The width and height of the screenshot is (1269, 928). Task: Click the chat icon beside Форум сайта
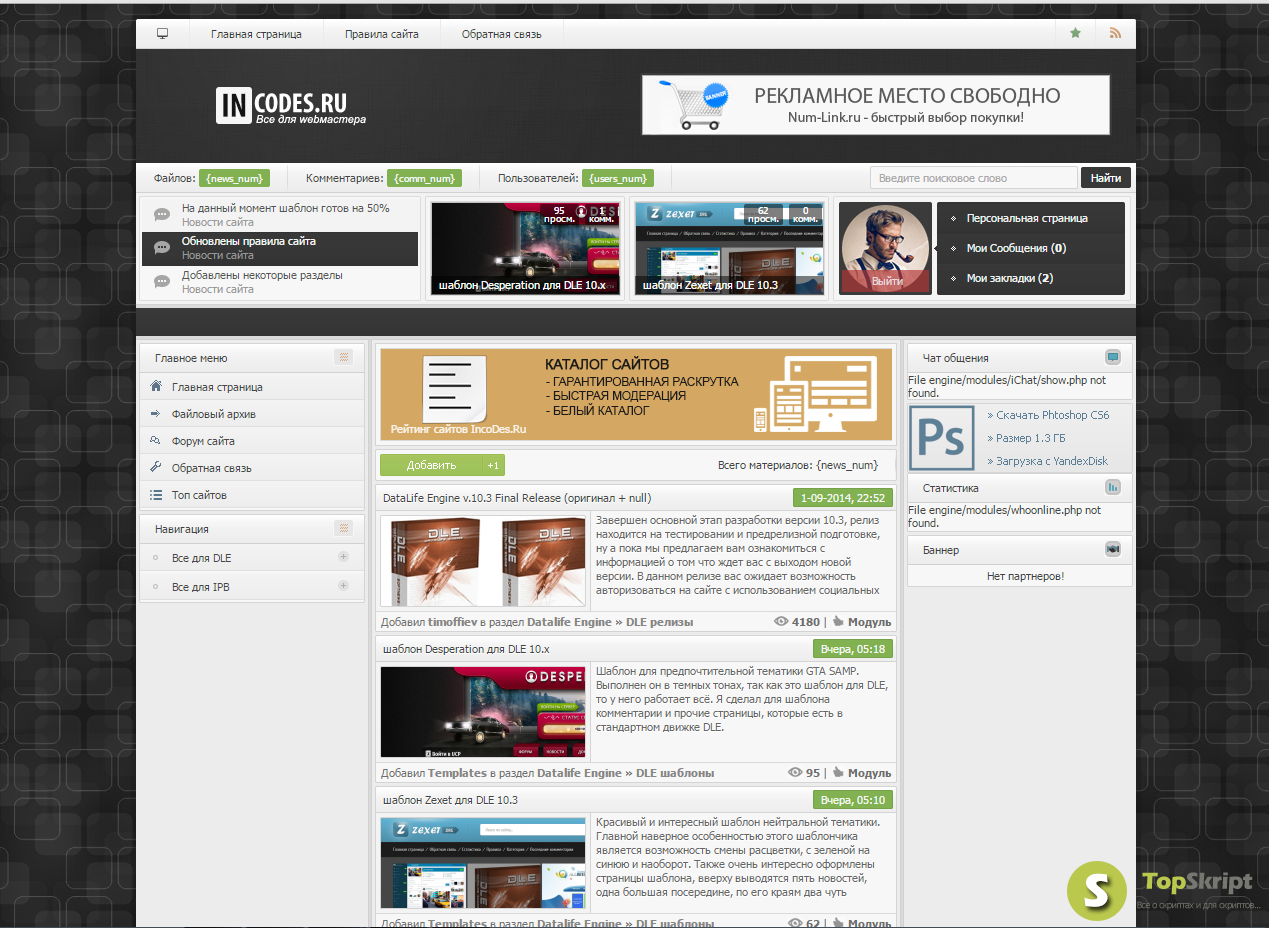point(155,440)
